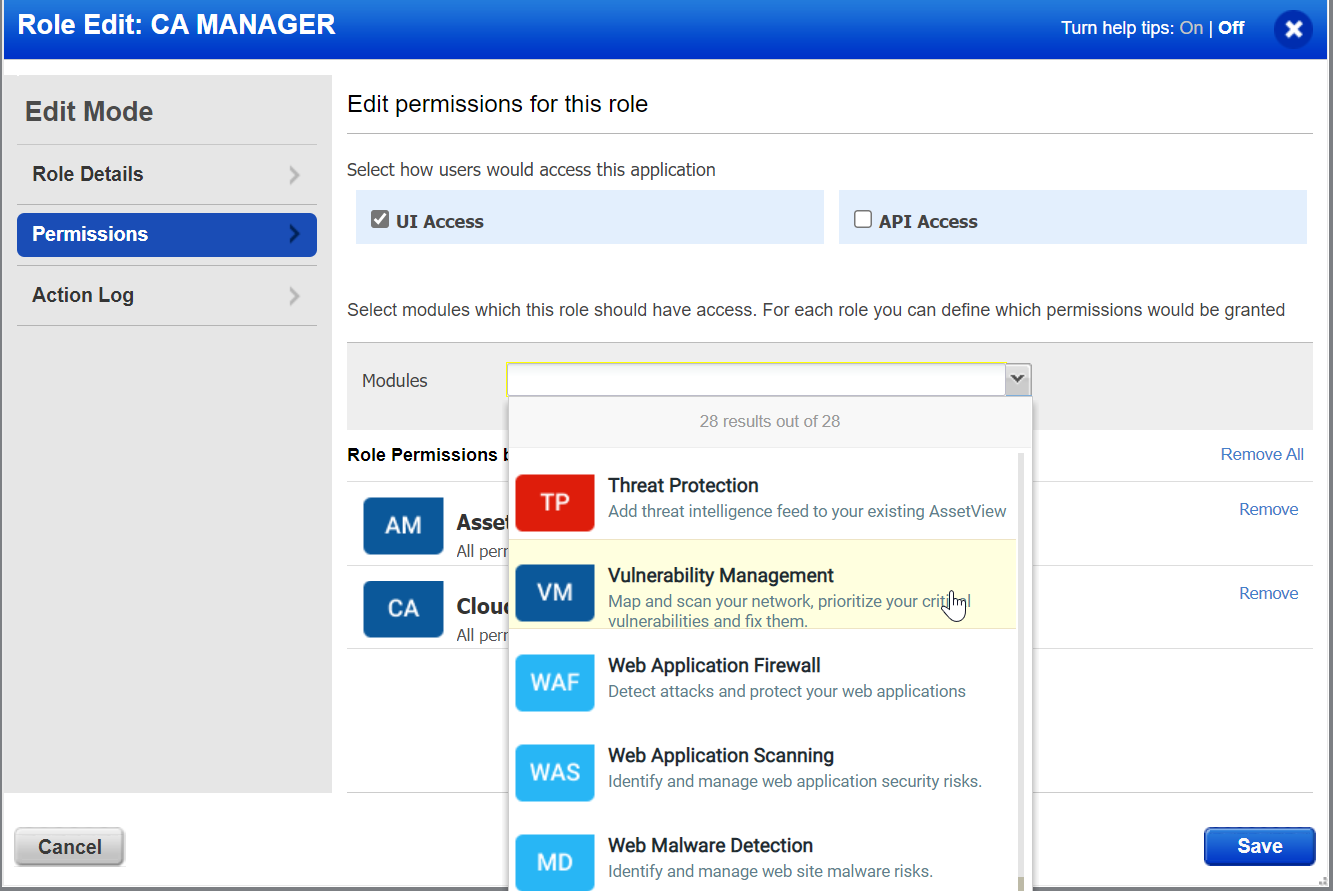This screenshot has height=891, width=1333.
Task: Select the WAS Web Application Scanning icon
Action: [554, 773]
